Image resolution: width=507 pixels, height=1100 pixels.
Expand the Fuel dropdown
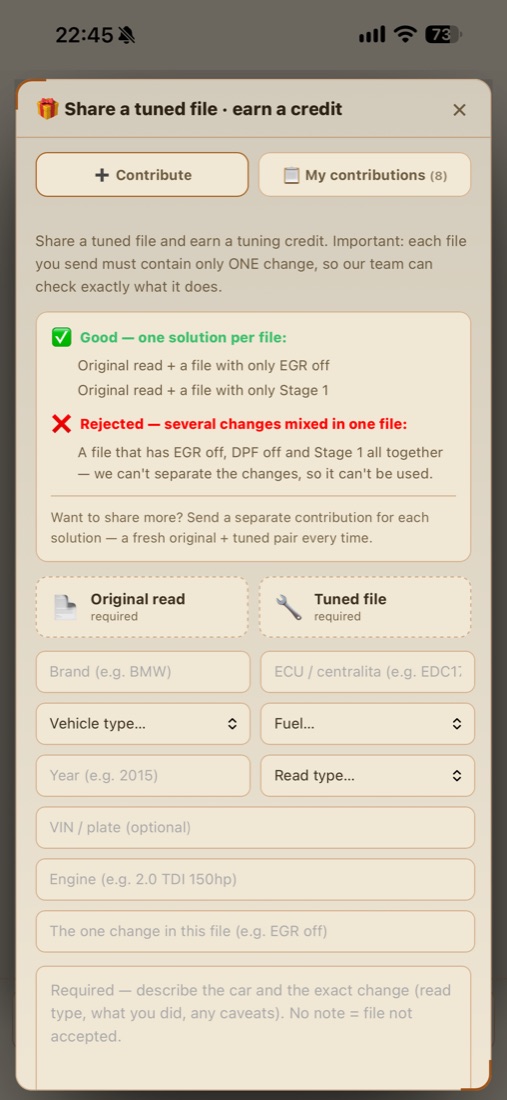[367, 724]
